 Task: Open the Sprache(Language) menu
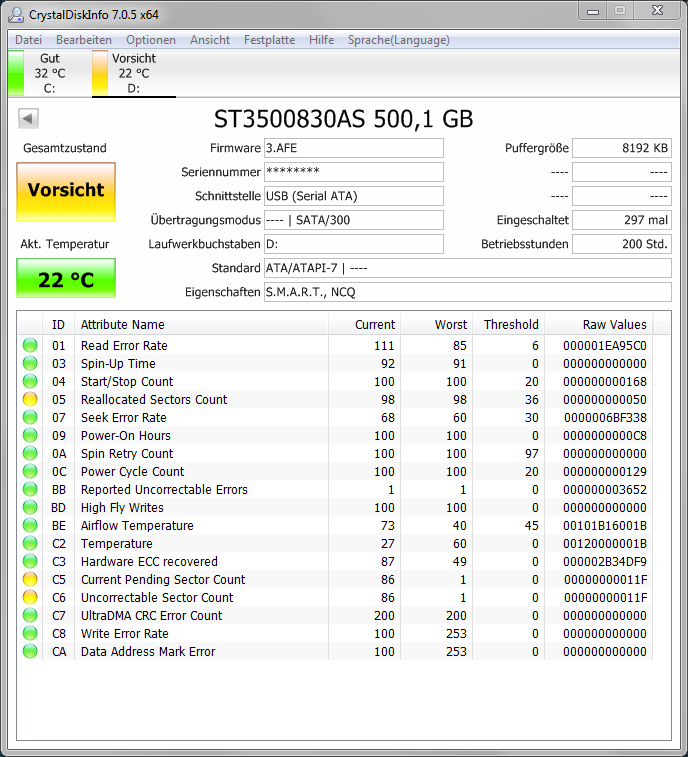coord(398,40)
